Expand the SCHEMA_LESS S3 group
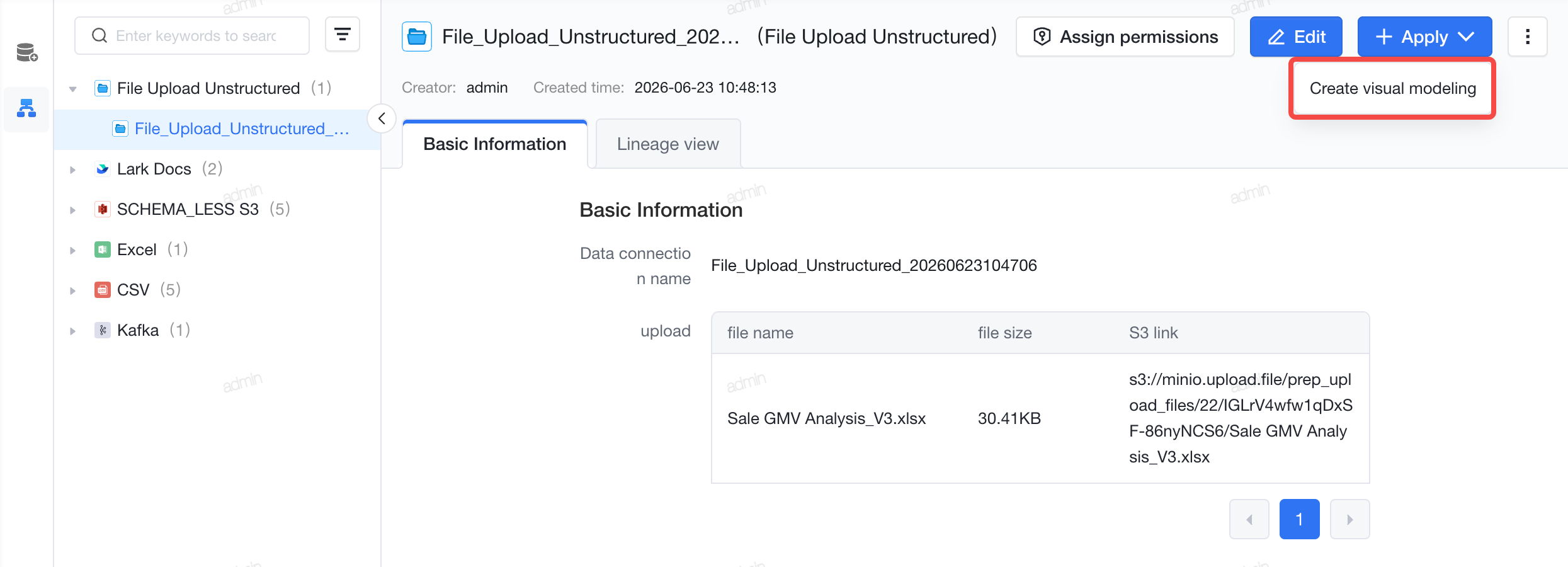Image resolution: width=1568 pixels, height=567 pixels. (73, 210)
